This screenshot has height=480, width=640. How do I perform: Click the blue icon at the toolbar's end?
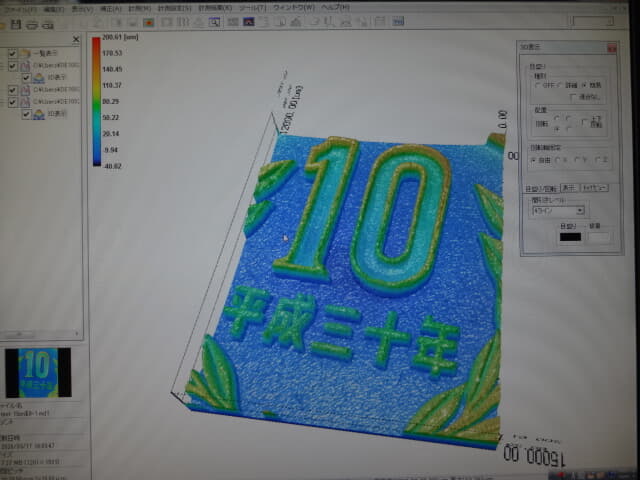click(398, 21)
